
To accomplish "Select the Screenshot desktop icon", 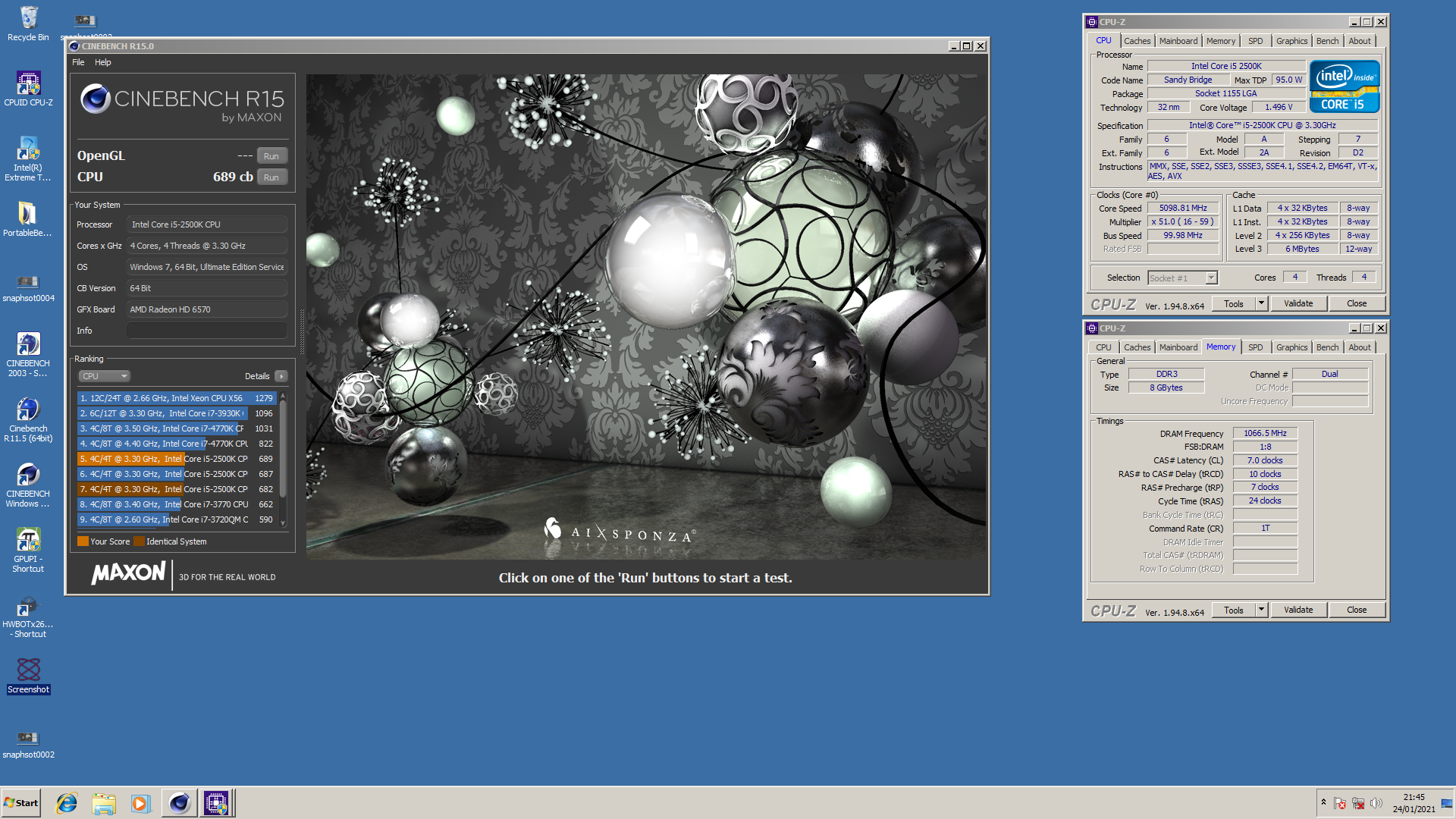I will (x=28, y=676).
